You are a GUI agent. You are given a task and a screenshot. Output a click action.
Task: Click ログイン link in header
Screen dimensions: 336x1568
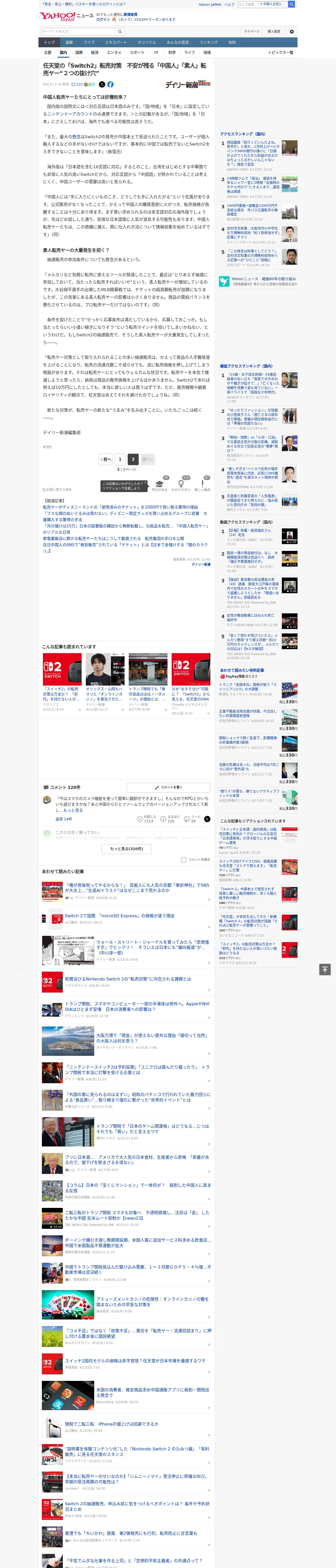(x=103, y=20)
